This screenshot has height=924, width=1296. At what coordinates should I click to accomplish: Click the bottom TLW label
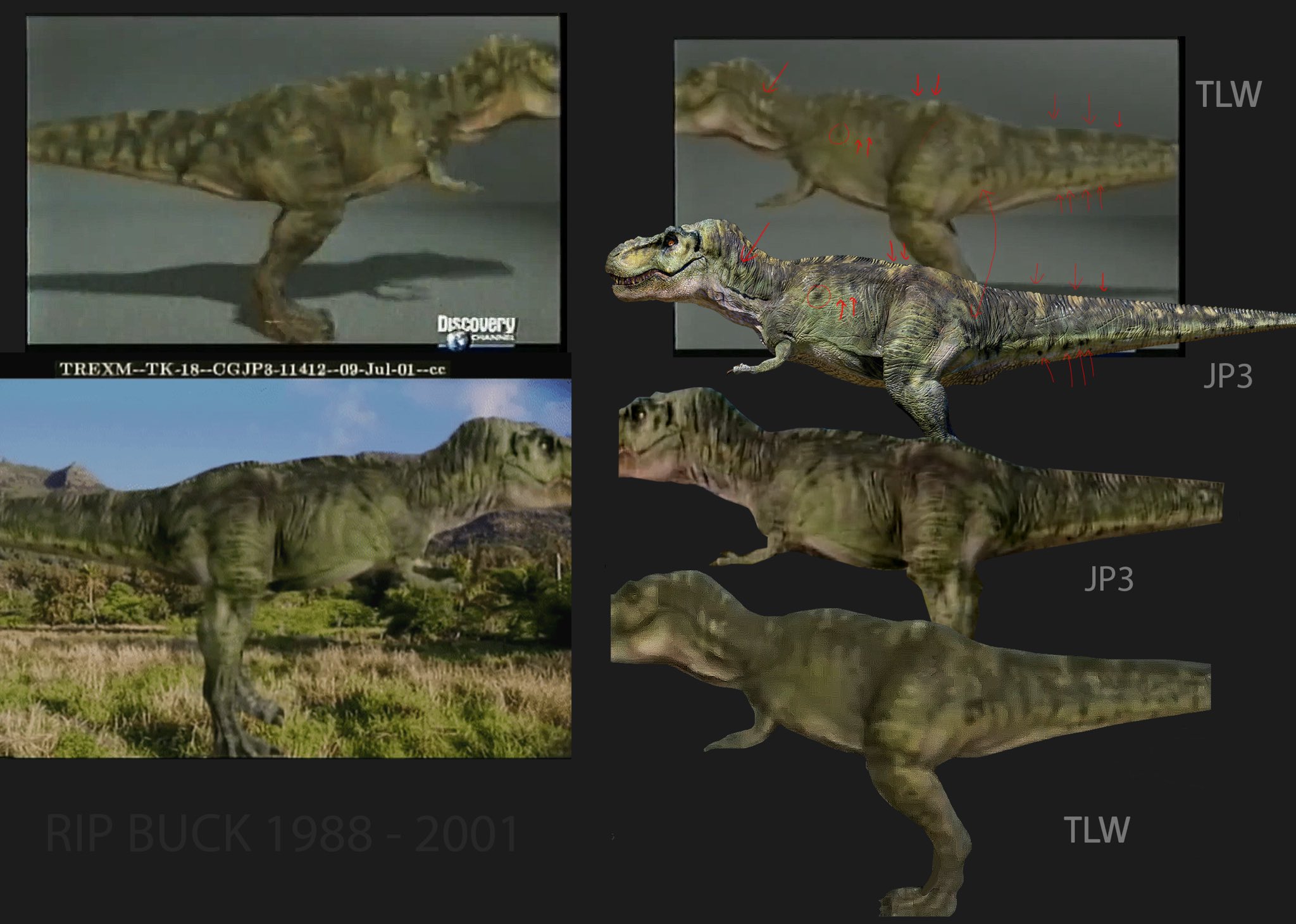[x=1096, y=830]
